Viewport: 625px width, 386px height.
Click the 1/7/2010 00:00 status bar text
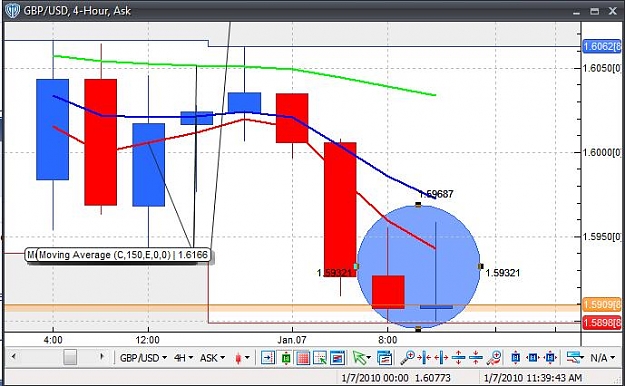[375, 378]
